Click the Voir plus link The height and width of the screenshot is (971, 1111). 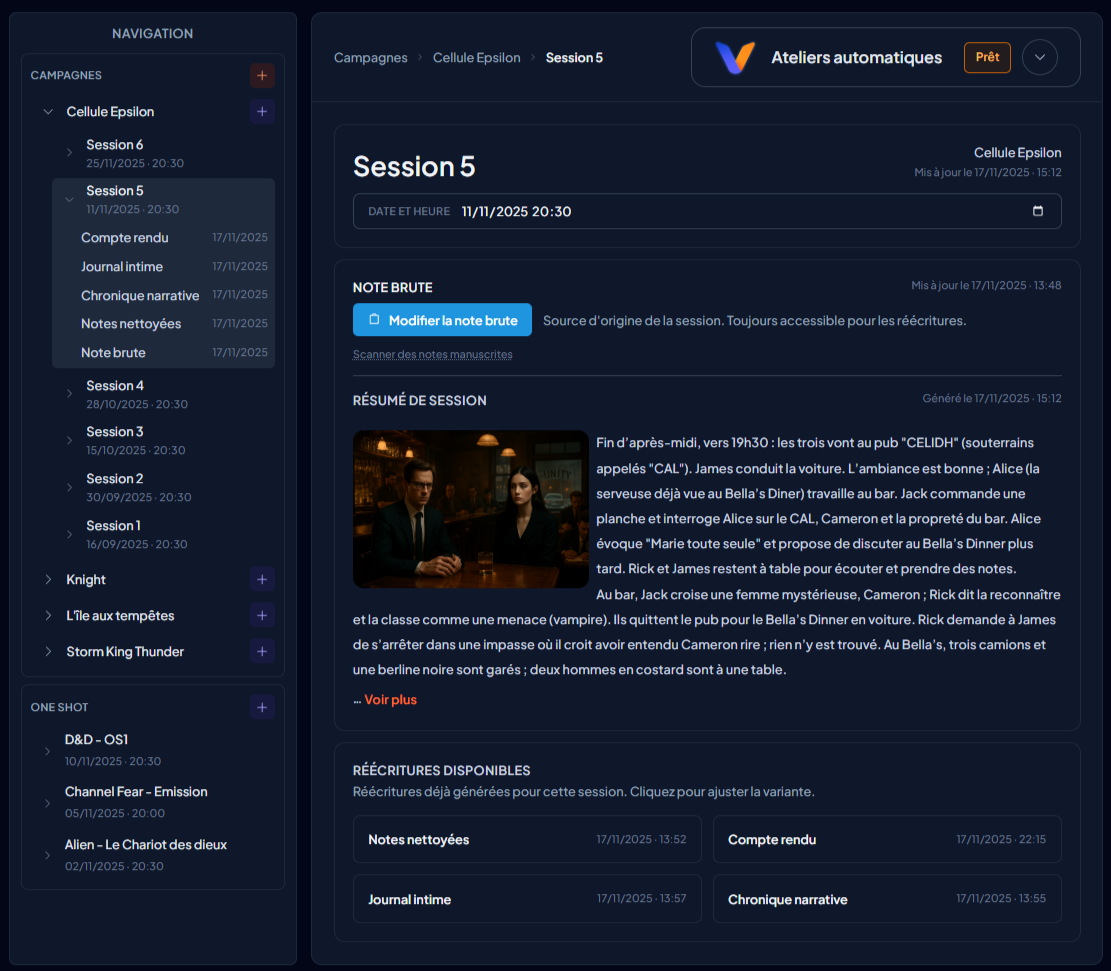pyautogui.click(x=390, y=700)
